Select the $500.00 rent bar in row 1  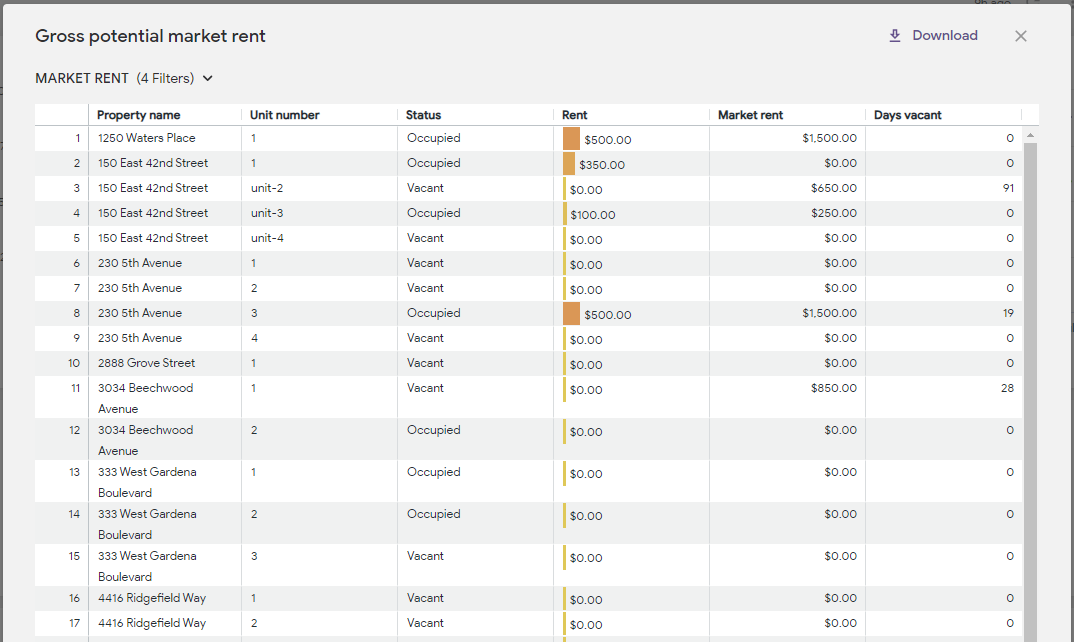pyautogui.click(x=571, y=139)
